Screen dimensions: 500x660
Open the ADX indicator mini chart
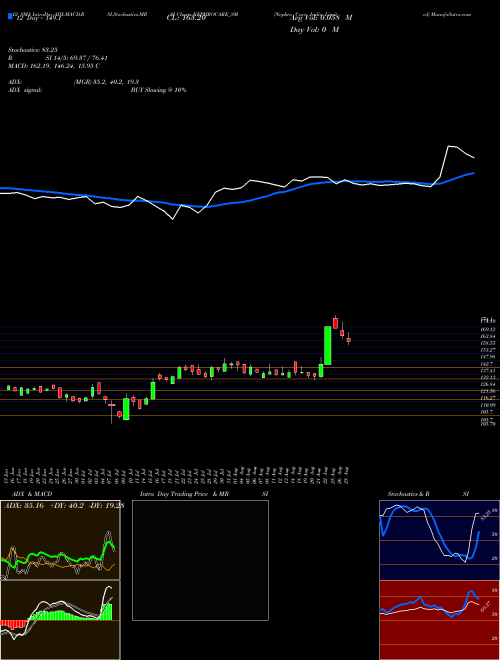pyautogui.click(x=60, y=540)
